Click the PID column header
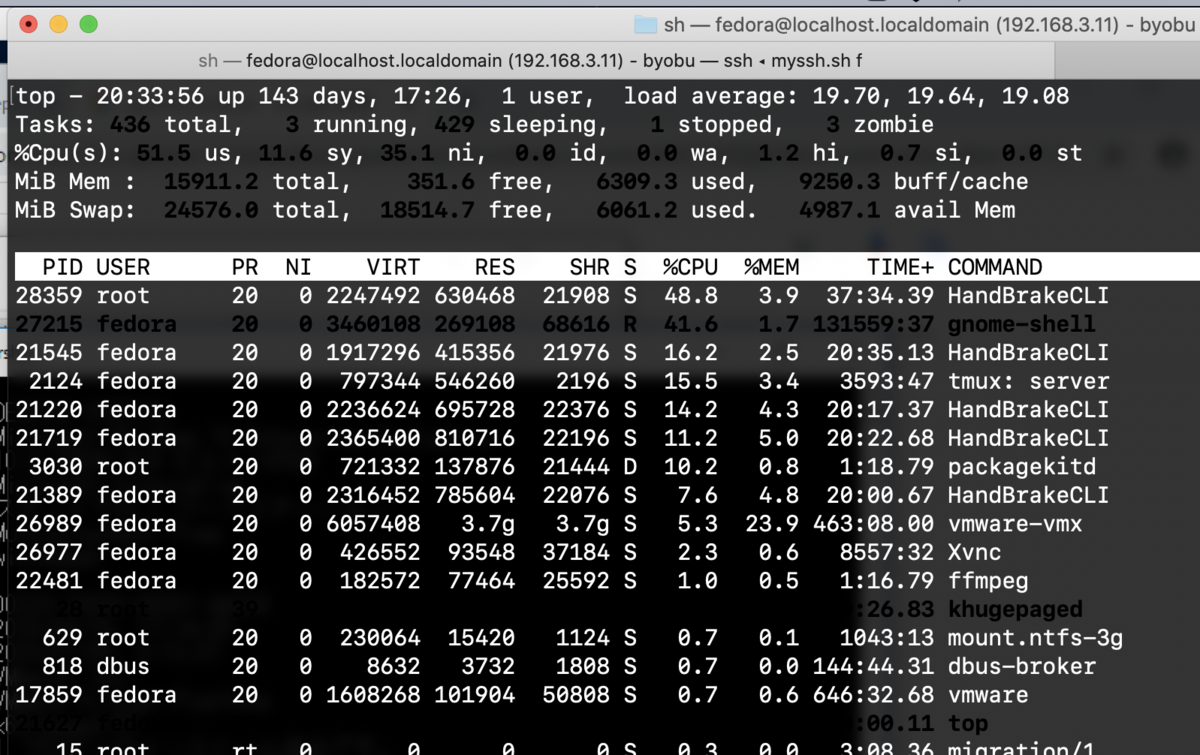Image resolution: width=1200 pixels, height=755 pixels. click(63, 267)
